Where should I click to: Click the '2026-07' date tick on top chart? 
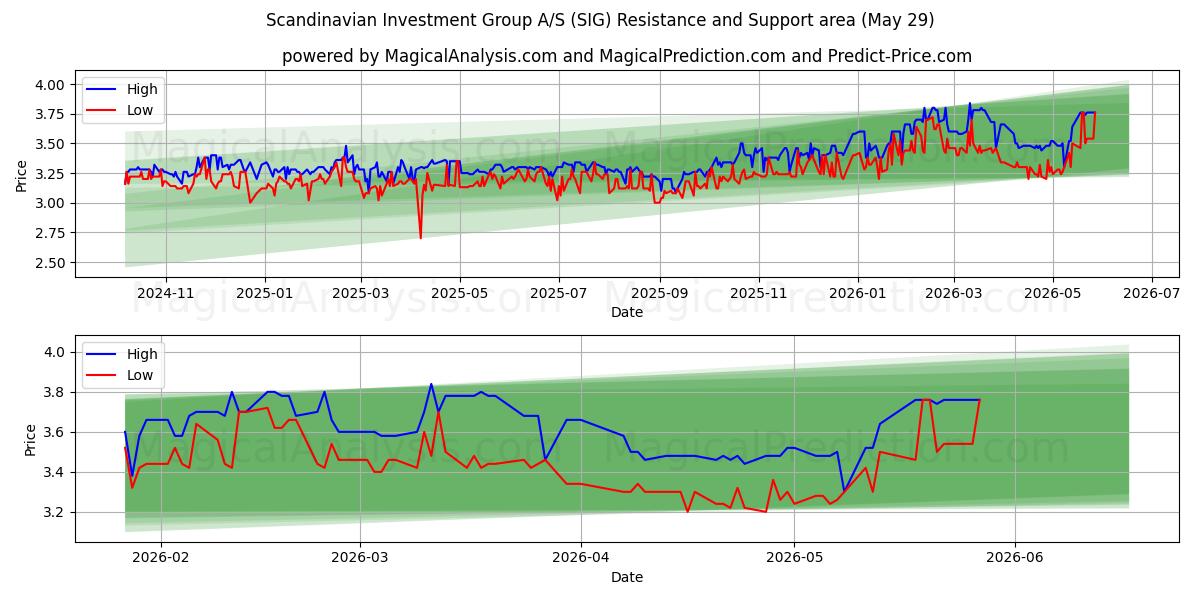pos(1151,295)
